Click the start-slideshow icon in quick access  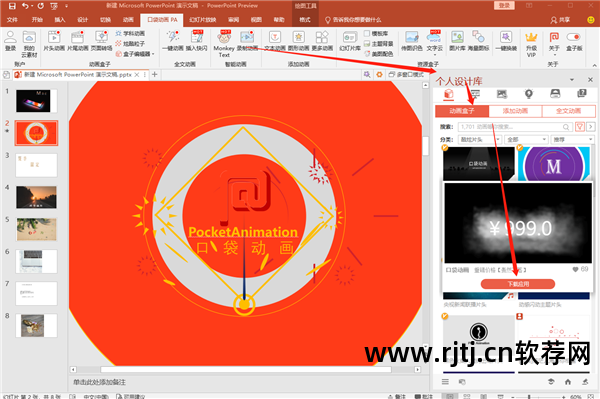tap(54, 6)
